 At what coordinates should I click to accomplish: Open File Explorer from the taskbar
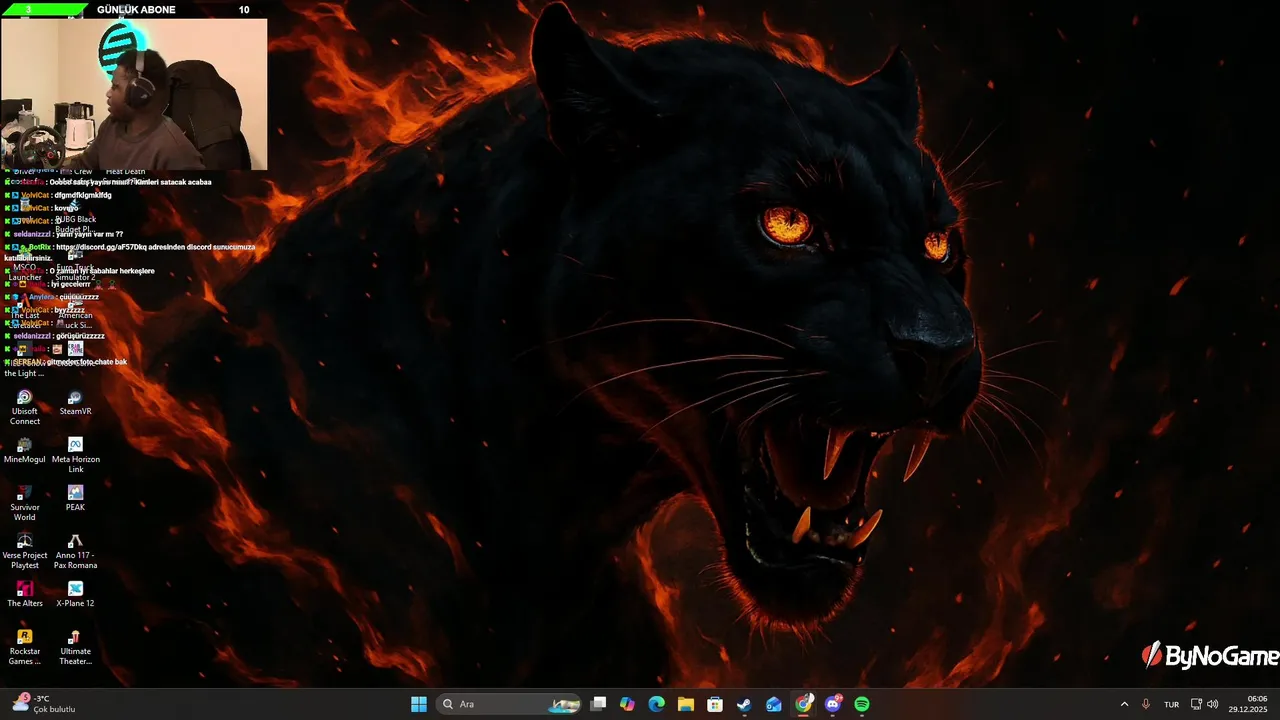tap(685, 704)
